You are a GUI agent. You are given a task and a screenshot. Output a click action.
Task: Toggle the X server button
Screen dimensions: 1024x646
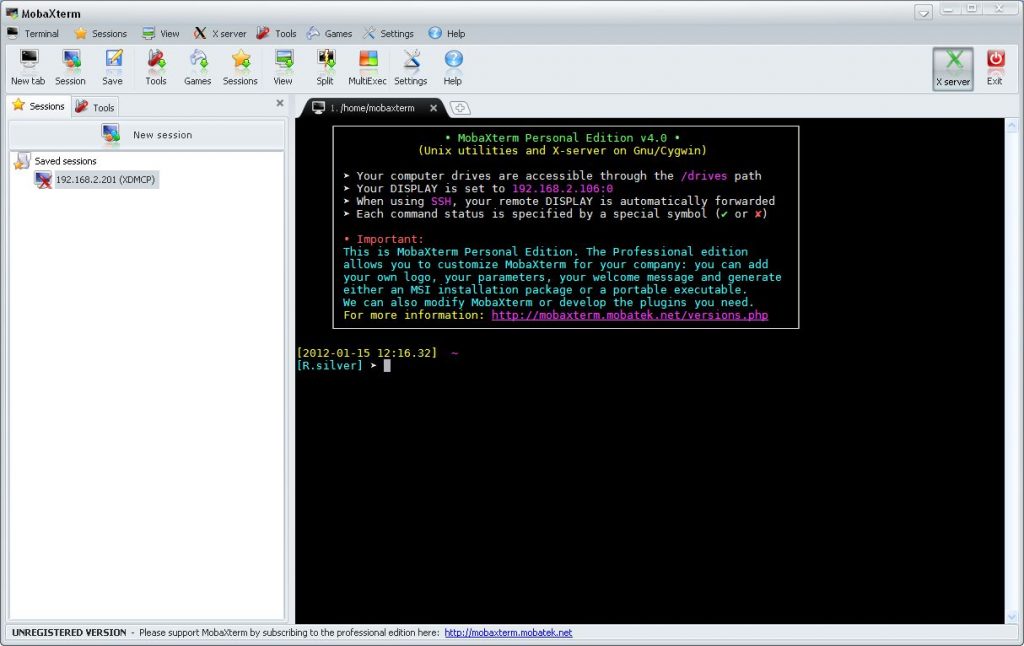(953, 69)
